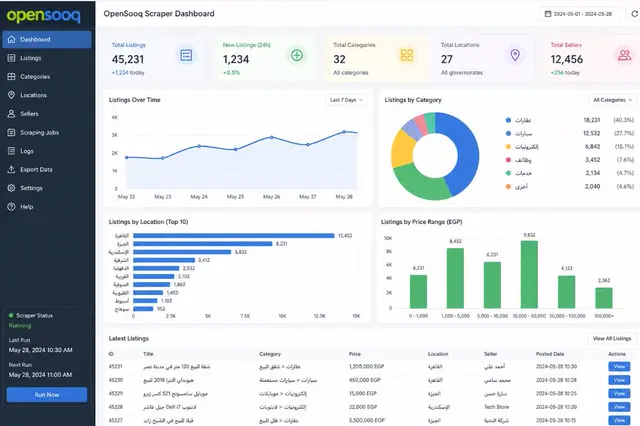Open the date range picker 2024-05-01 - 2024-05-28
Viewport: 640px width, 426px height.
579,14
